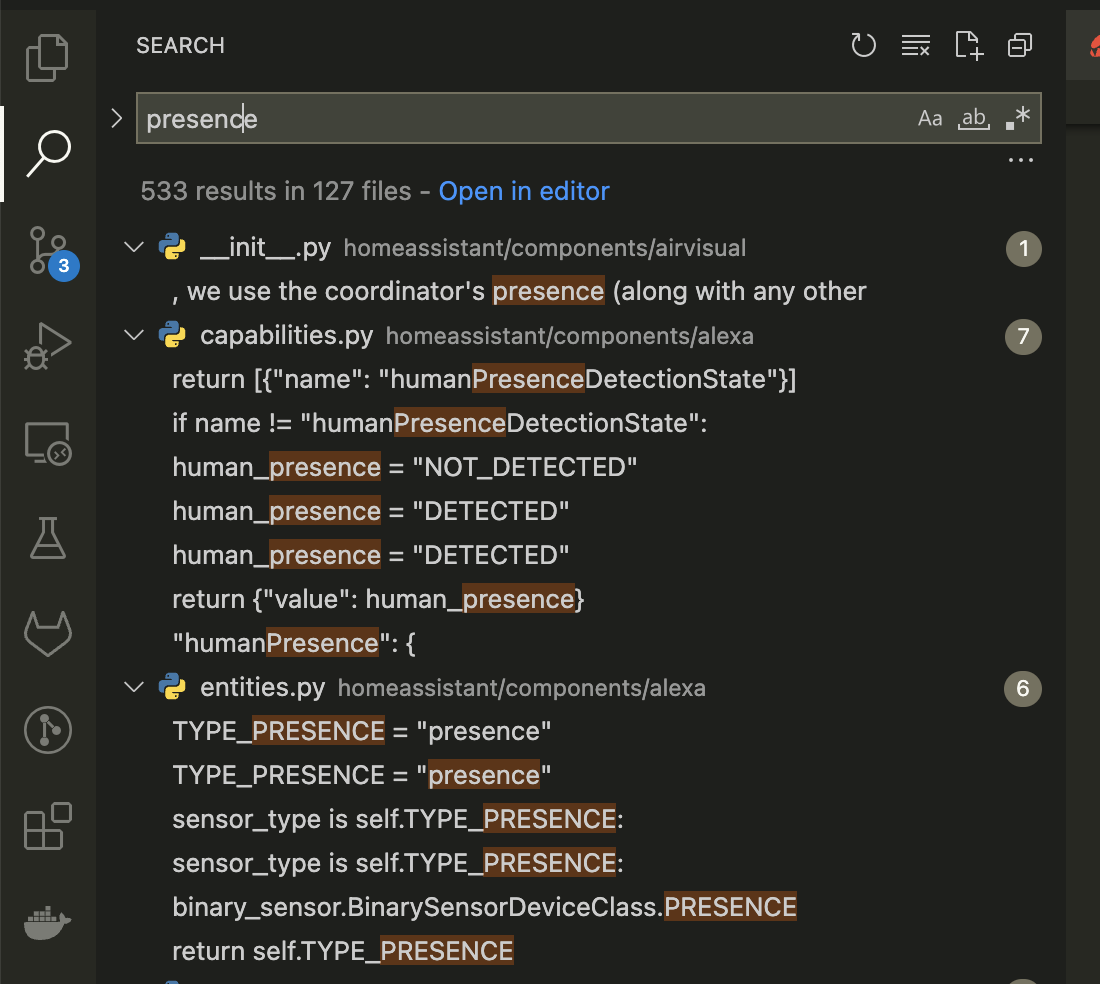This screenshot has width=1100, height=984.
Task: Select the Source Control icon showing 3 changes
Action: tap(47, 250)
